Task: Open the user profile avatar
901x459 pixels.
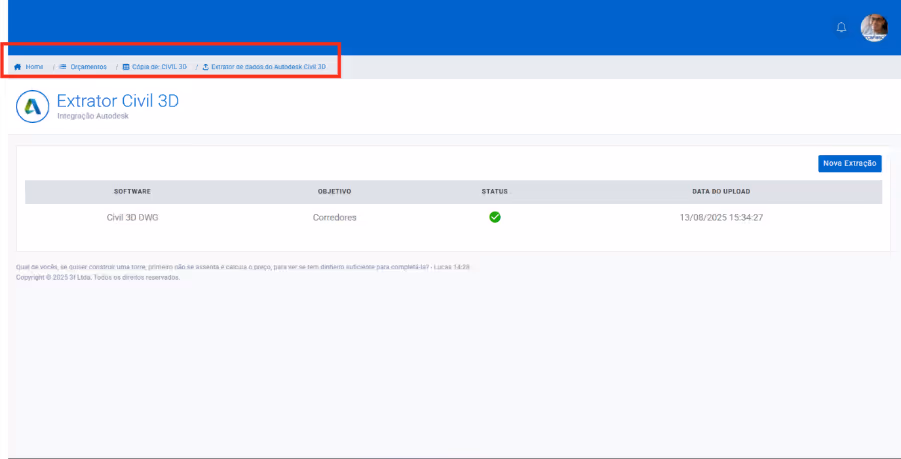Action: coord(874,28)
